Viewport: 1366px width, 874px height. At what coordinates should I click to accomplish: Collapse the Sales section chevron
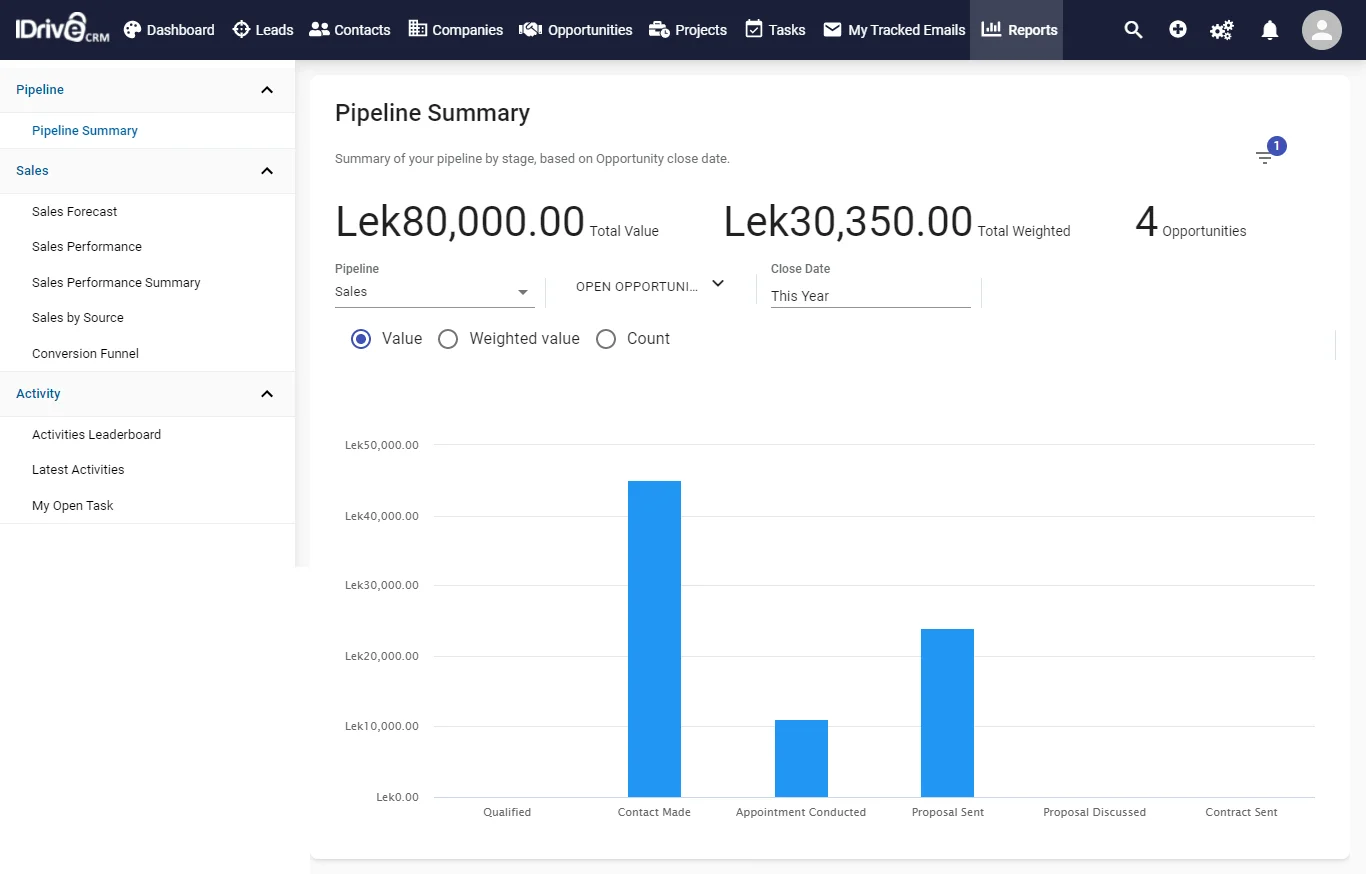pos(267,171)
